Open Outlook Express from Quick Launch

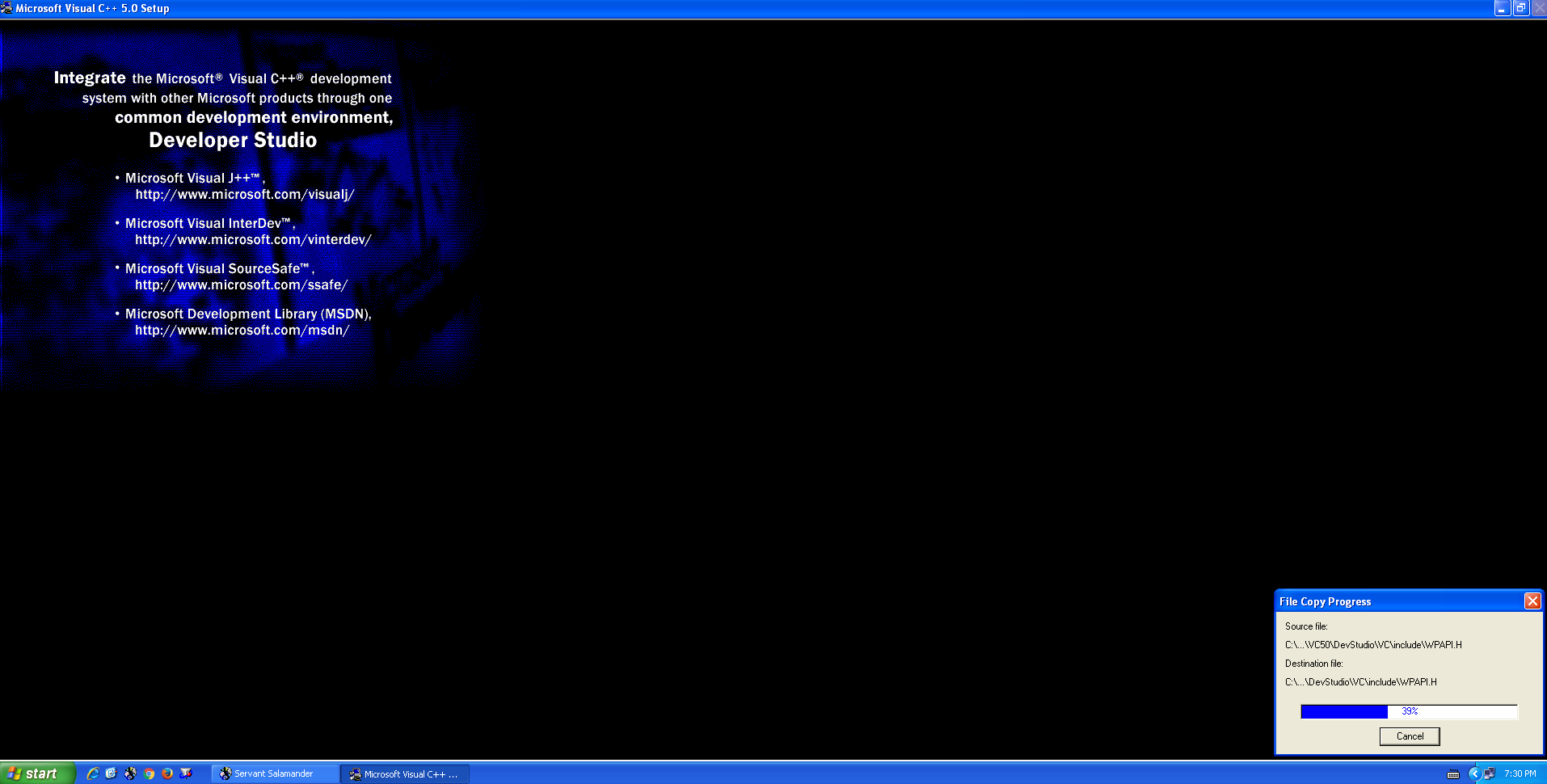pyautogui.click(x=112, y=773)
